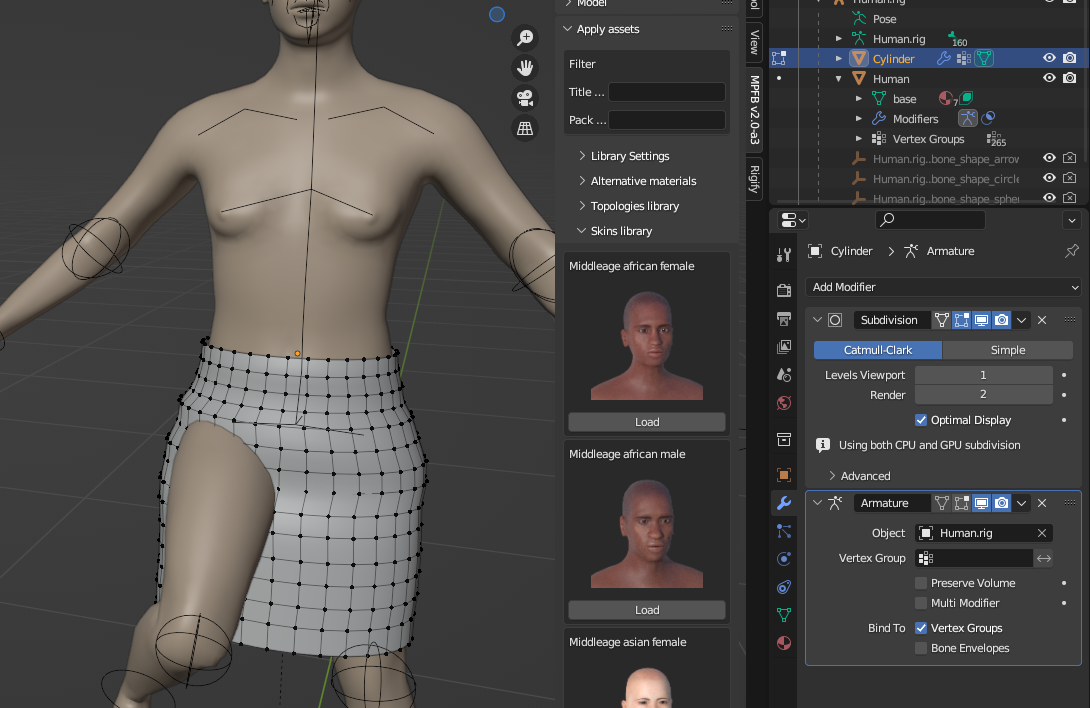Open the Object Constraints properties icon

pos(784,587)
